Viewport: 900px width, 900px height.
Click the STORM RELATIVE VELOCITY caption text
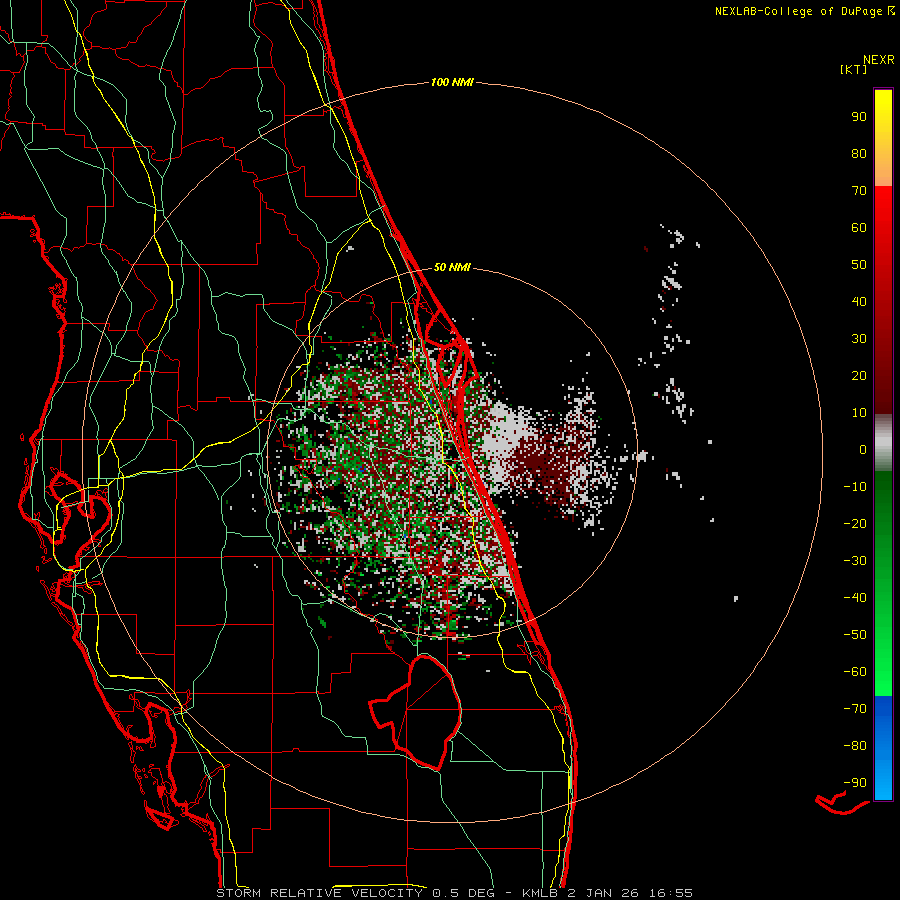[x=319, y=893]
